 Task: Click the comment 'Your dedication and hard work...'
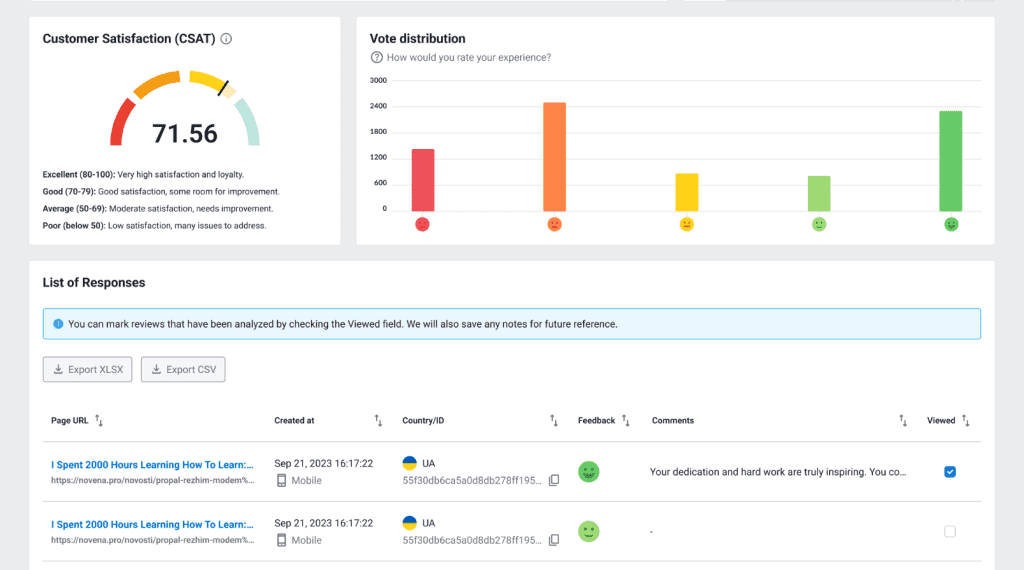(778, 472)
